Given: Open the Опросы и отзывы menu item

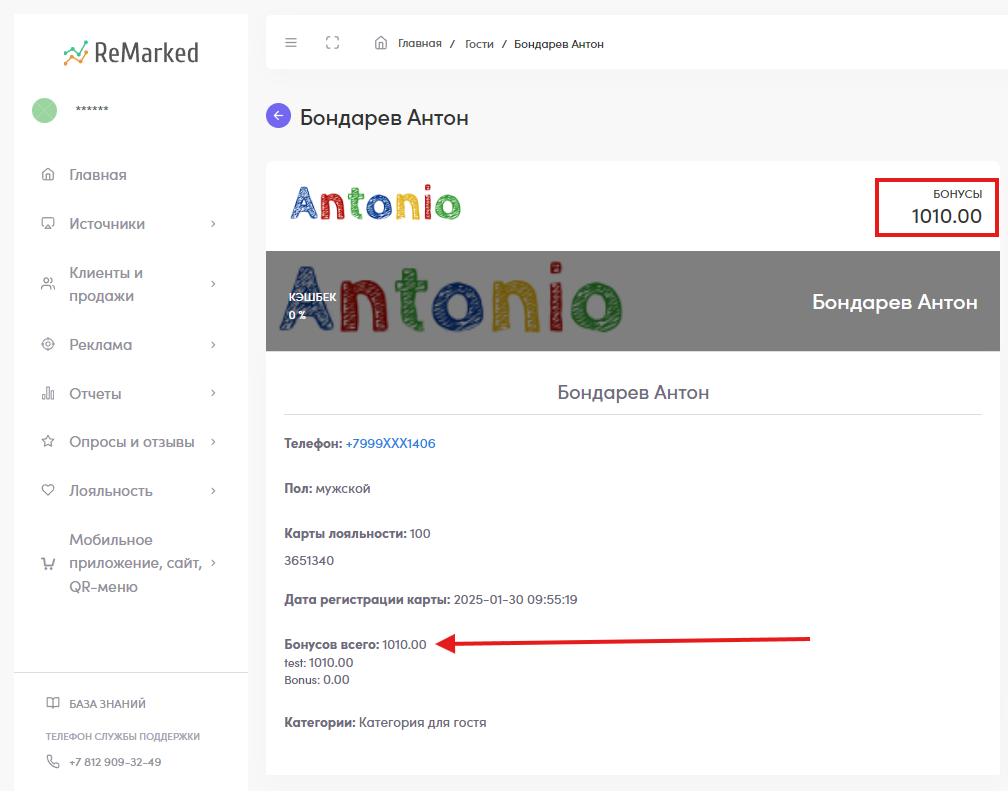Looking at the screenshot, I should pos(130,442).
